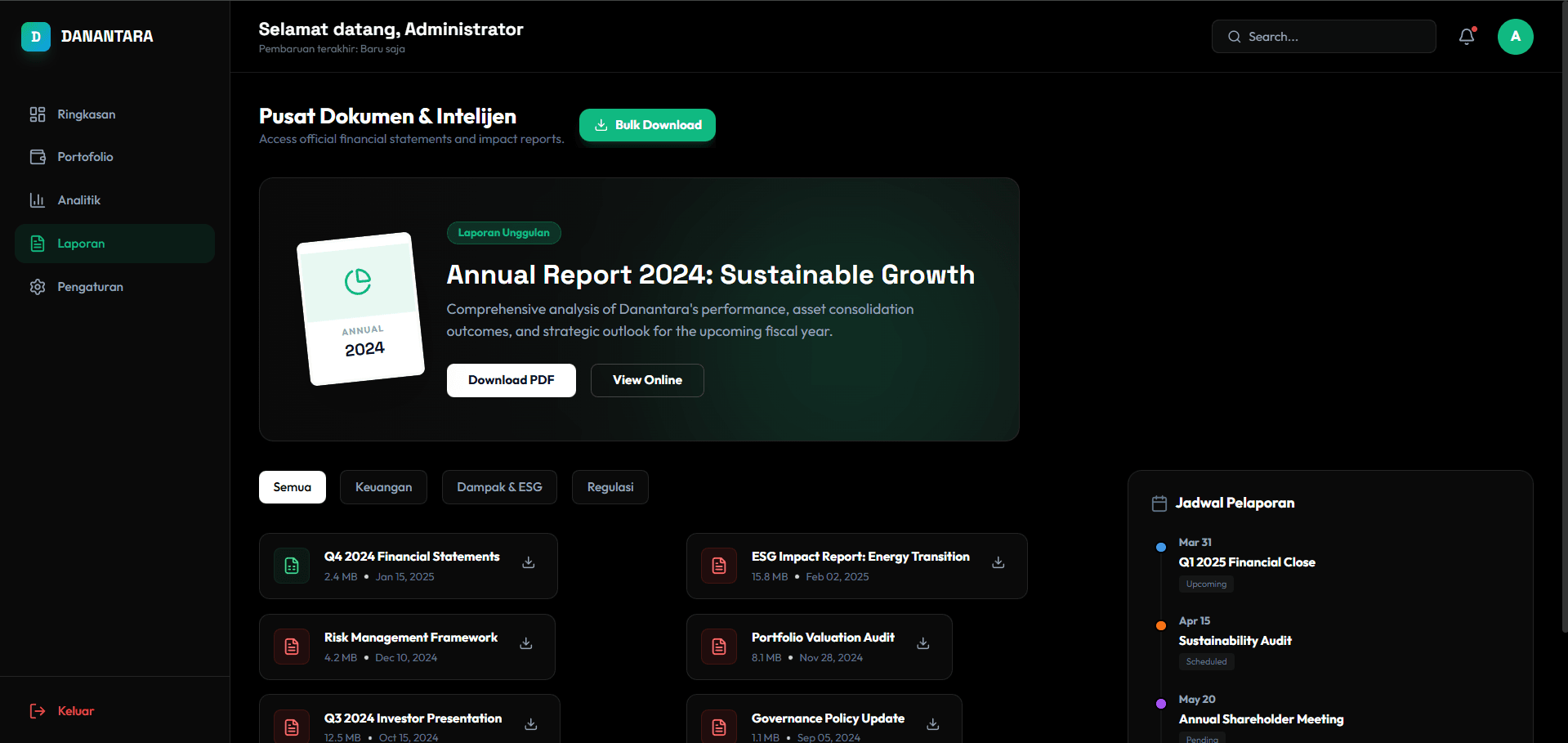Download Governance Policy Update file

point(932,724)
